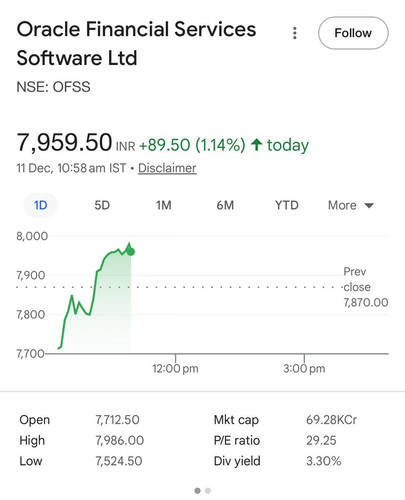Open the Disclaimer link
The width and height of the screenshot is (405, 500).
tap(167, 168)
